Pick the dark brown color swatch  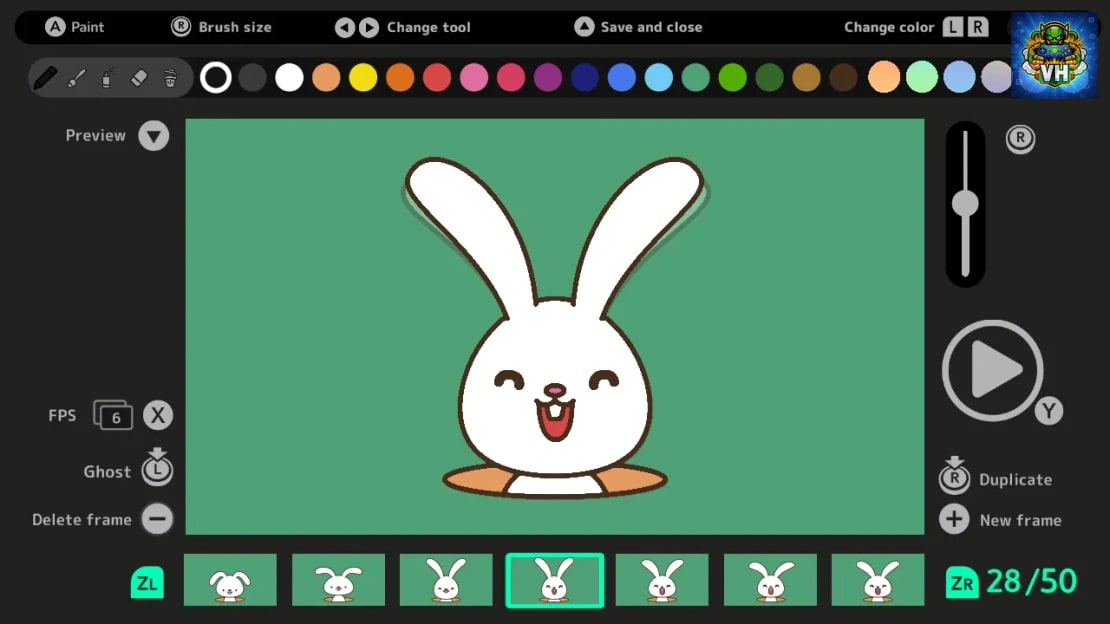point(843,77)
